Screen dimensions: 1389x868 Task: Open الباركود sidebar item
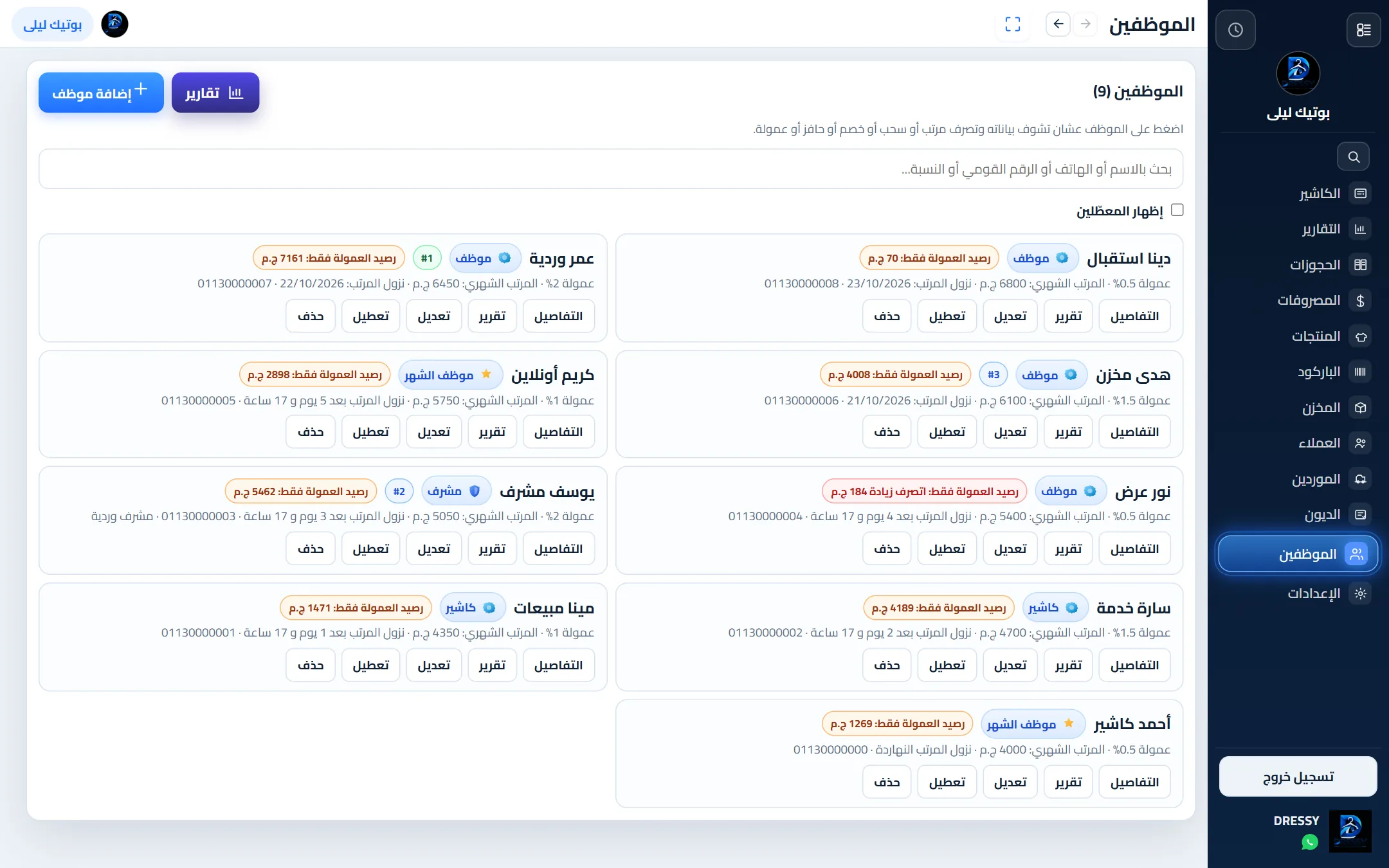[x=1332, y=372]
